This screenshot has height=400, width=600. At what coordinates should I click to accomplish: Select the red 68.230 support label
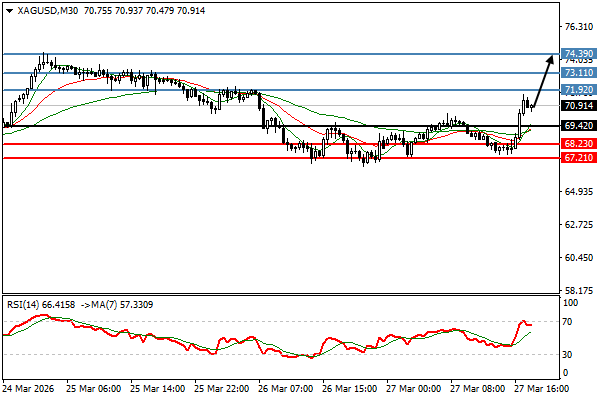click(579, 144)
